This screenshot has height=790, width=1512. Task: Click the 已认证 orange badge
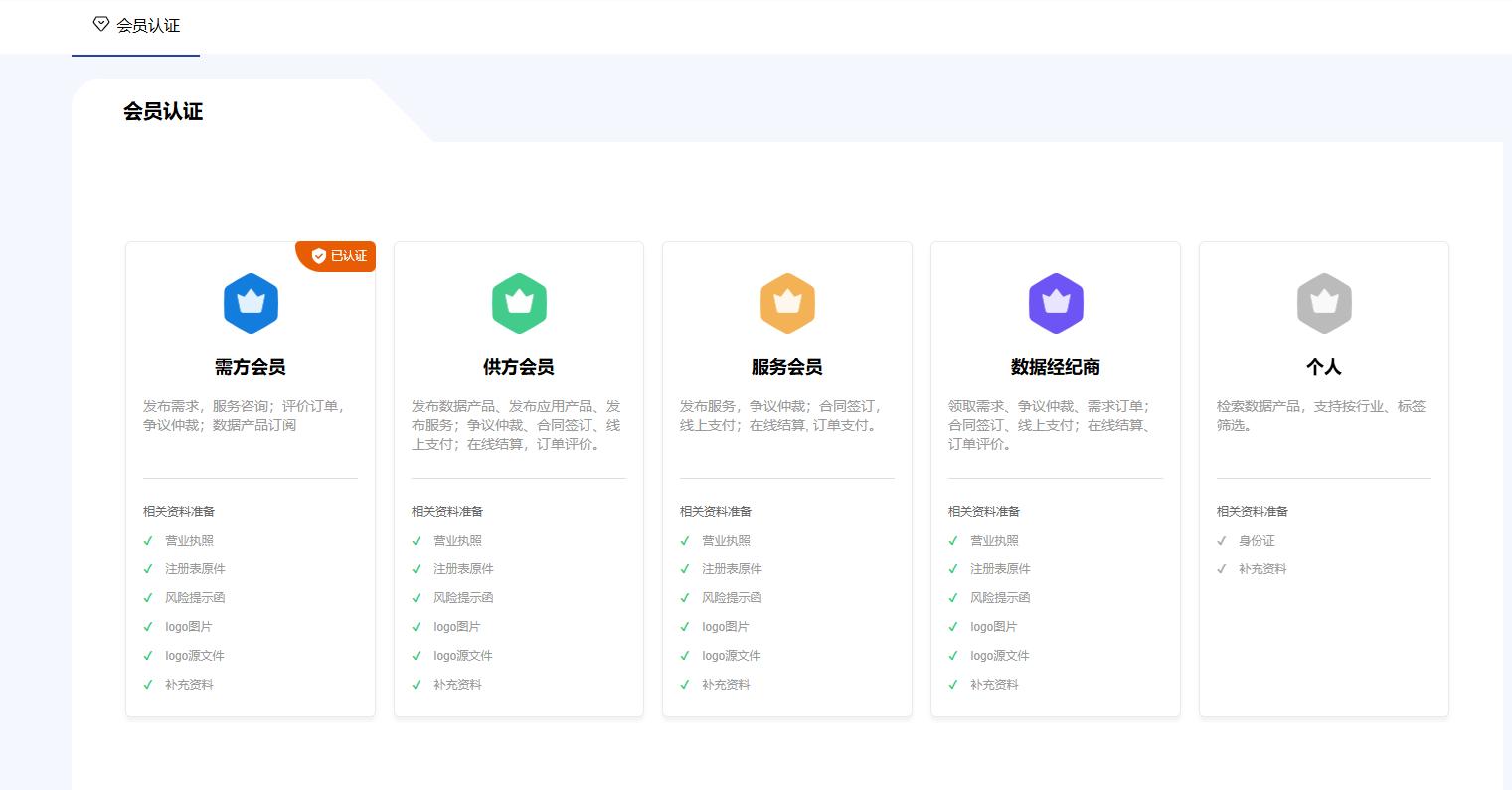click(x=339, y=256)
